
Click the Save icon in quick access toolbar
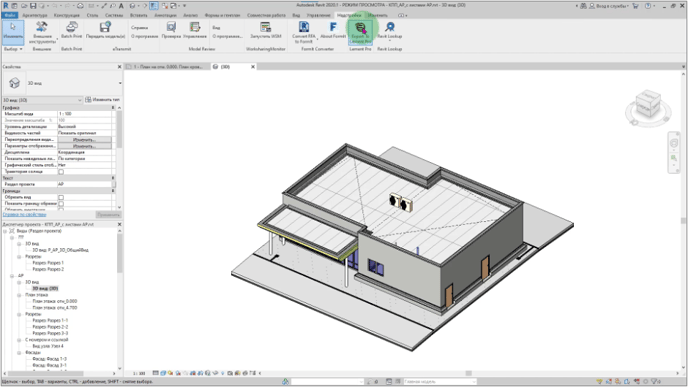33,6
